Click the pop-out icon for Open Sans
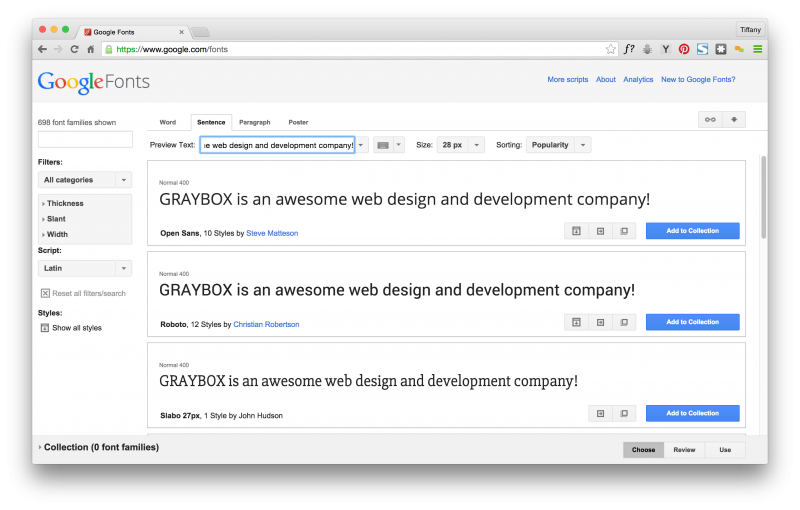The width and height of the screenshot is (800, 510). click(x=624, y=231)
